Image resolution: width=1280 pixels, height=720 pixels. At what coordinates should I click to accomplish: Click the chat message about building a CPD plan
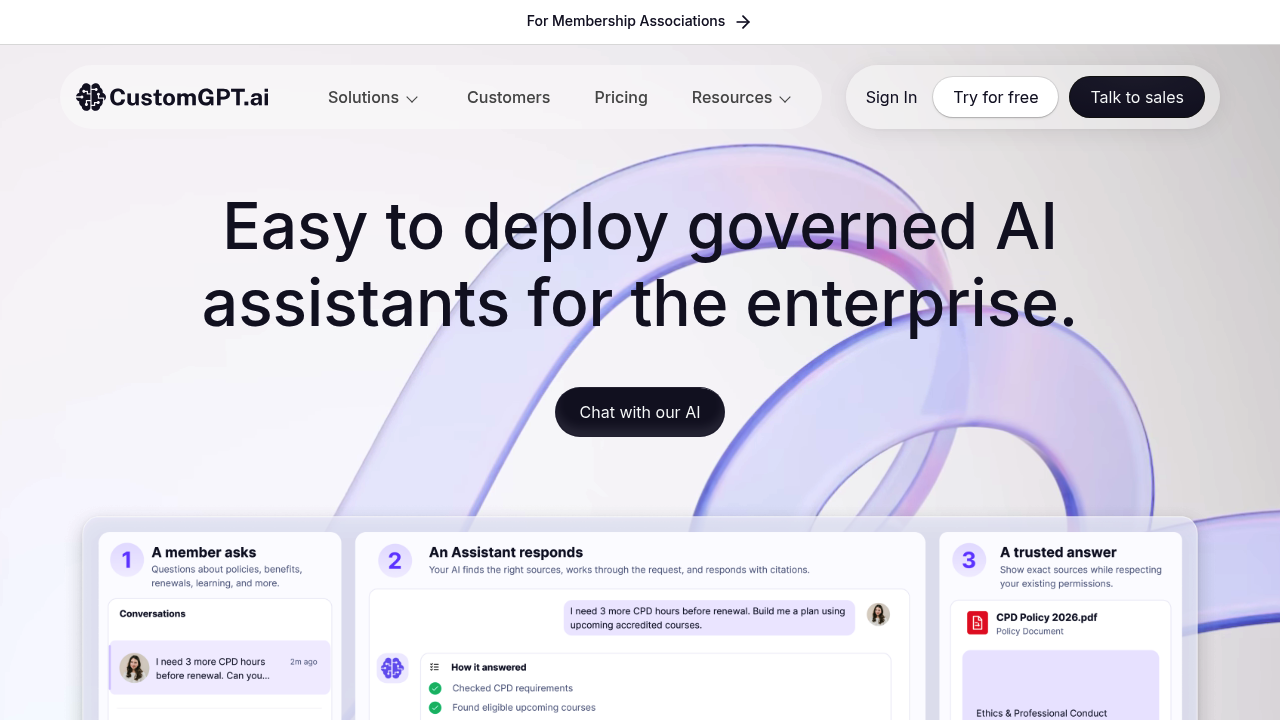708,618
